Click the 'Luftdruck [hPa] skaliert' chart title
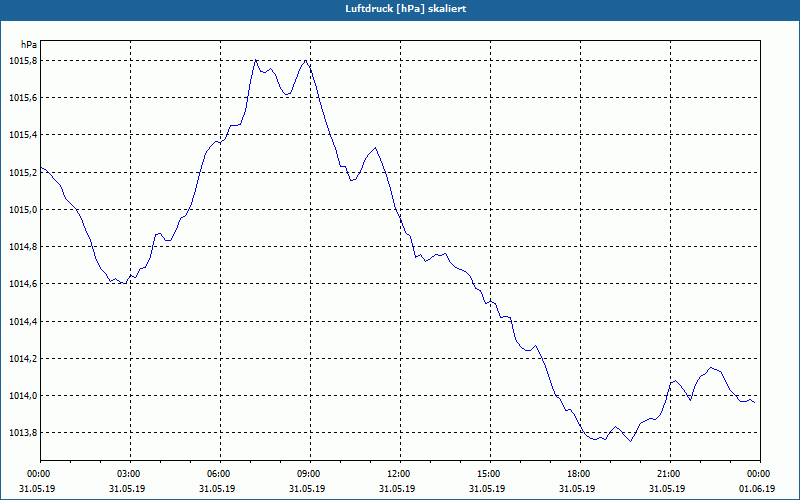 click(x=405, y=9)
